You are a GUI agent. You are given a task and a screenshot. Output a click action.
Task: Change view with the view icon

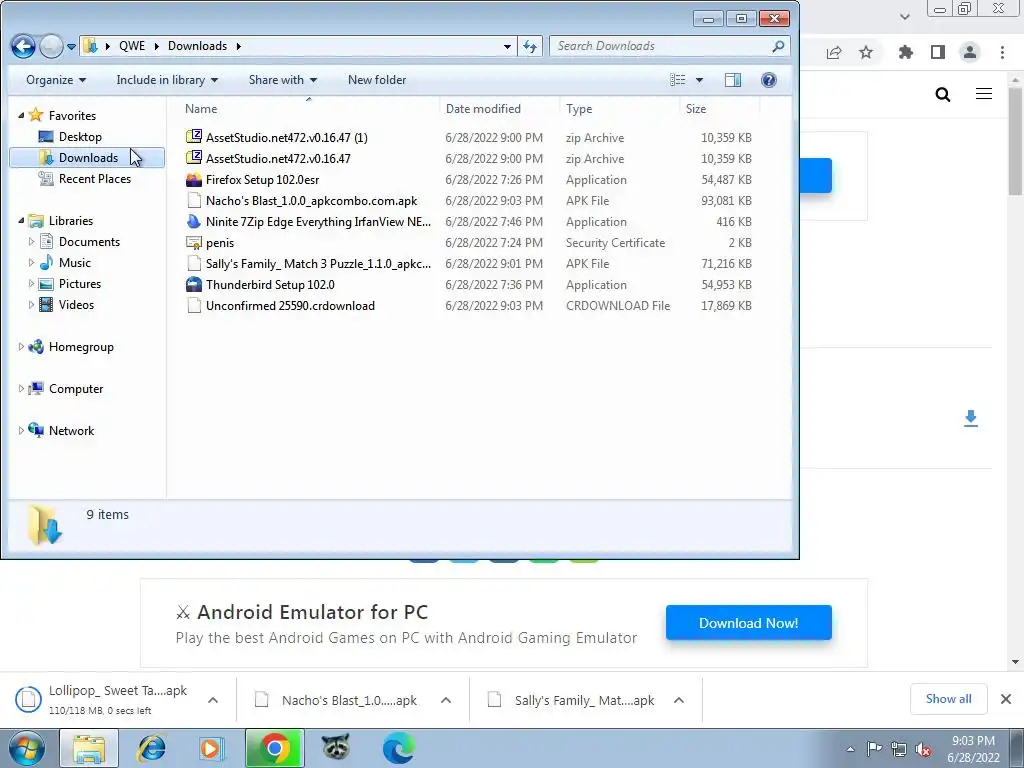coord(678,80)
